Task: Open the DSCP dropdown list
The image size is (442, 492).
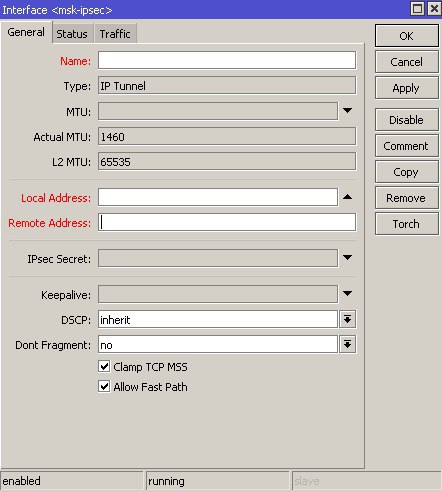Action: point(348,319)
